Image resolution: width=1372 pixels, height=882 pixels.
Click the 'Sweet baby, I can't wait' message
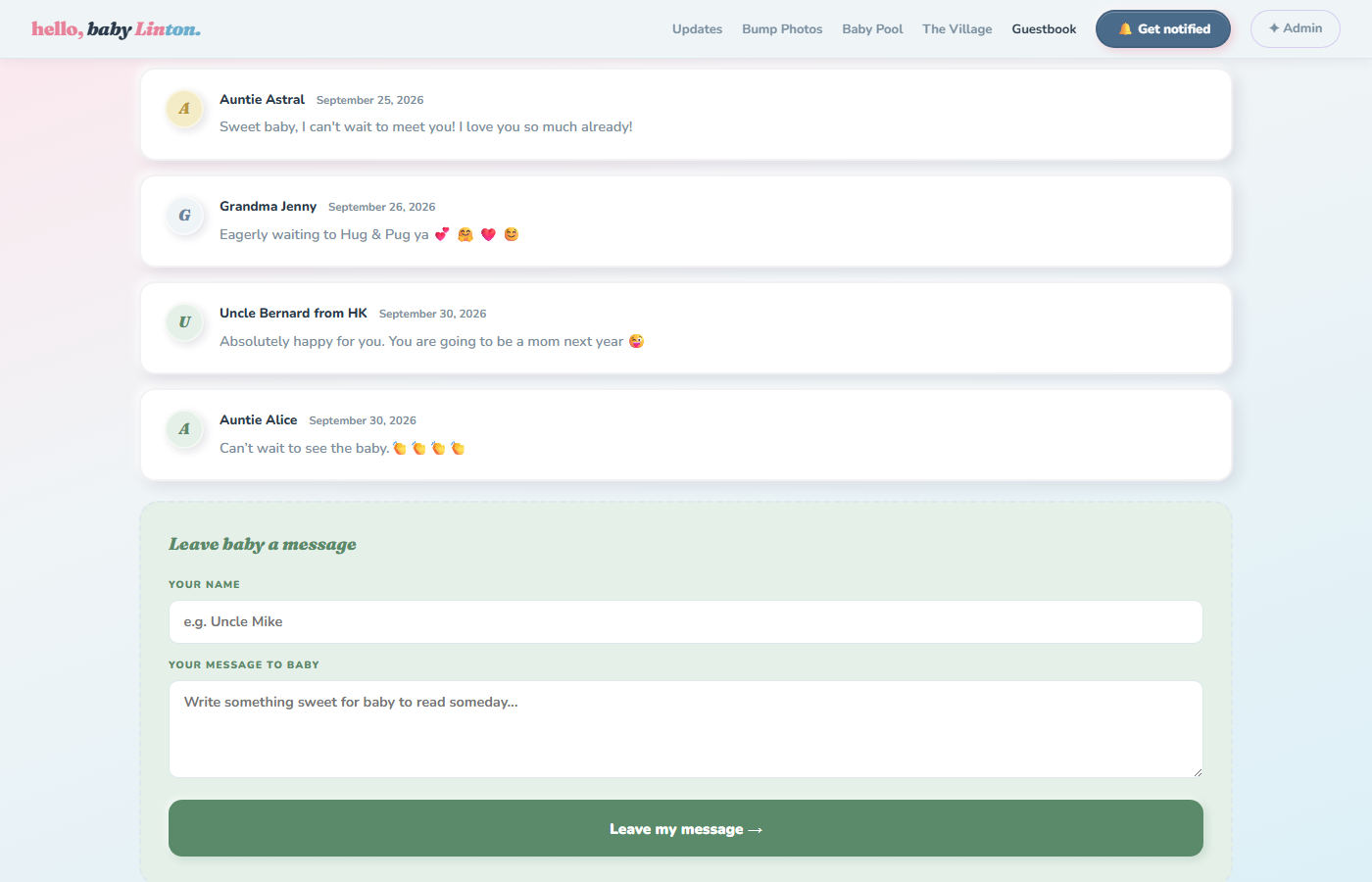click(426, 127)
